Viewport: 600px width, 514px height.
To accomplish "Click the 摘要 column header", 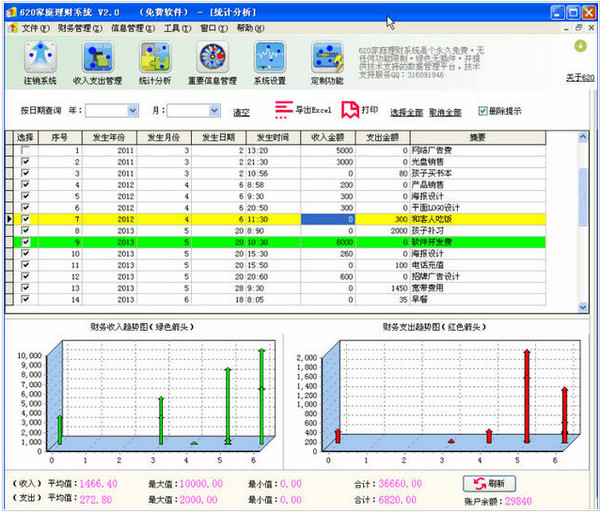I will tap(478, 137).
